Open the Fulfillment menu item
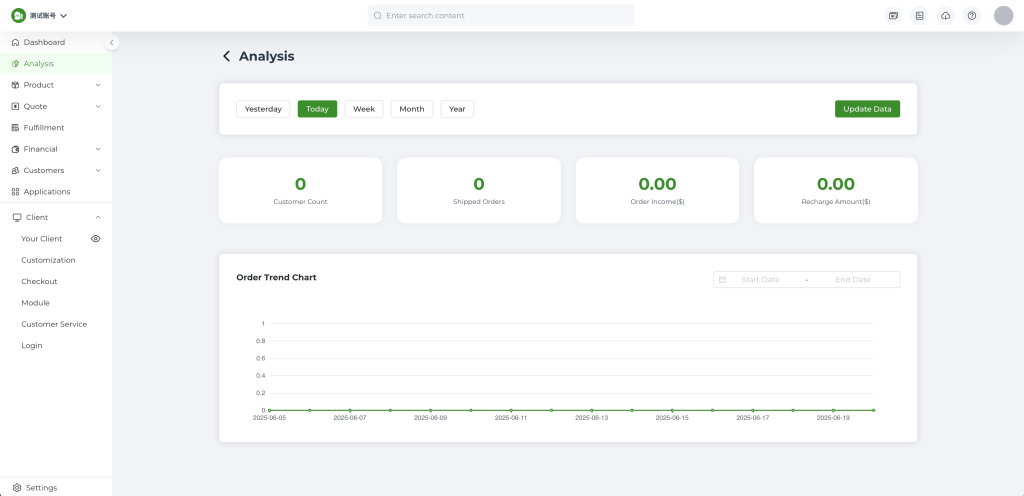1024x496 pixels. point(44,128)
